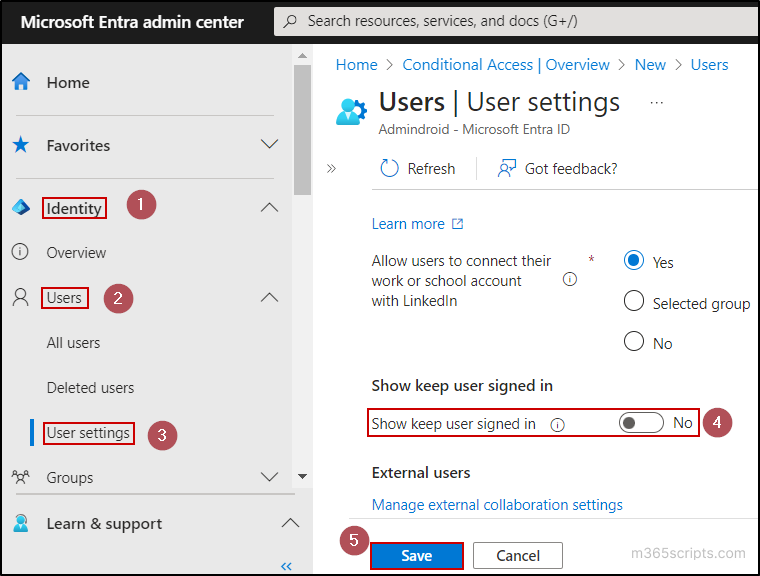Click the LinkedIn setting info icon
Screen dimensions: 760x576
click(x=570, y=279)
